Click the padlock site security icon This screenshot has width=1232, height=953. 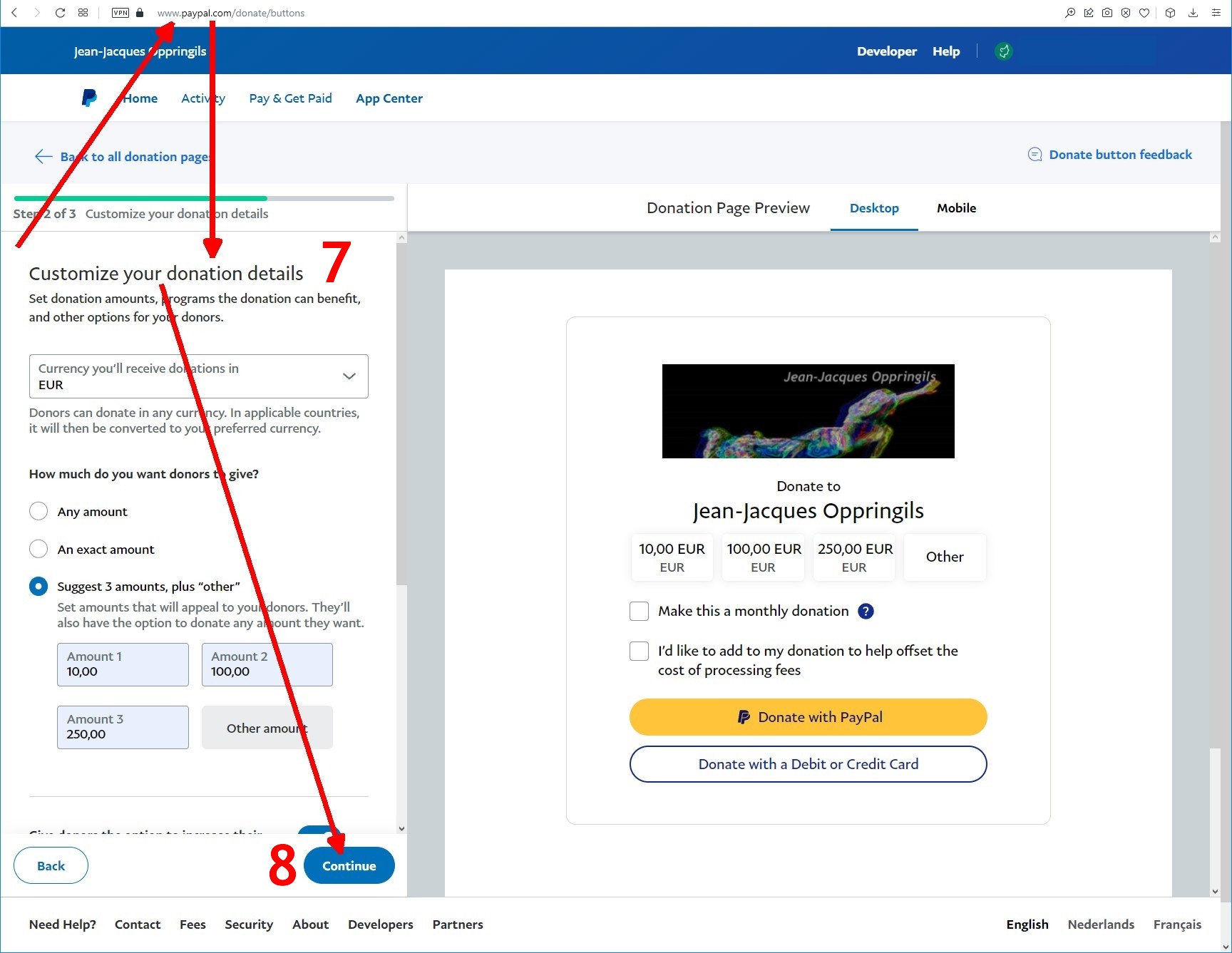(x=140, y=13)
